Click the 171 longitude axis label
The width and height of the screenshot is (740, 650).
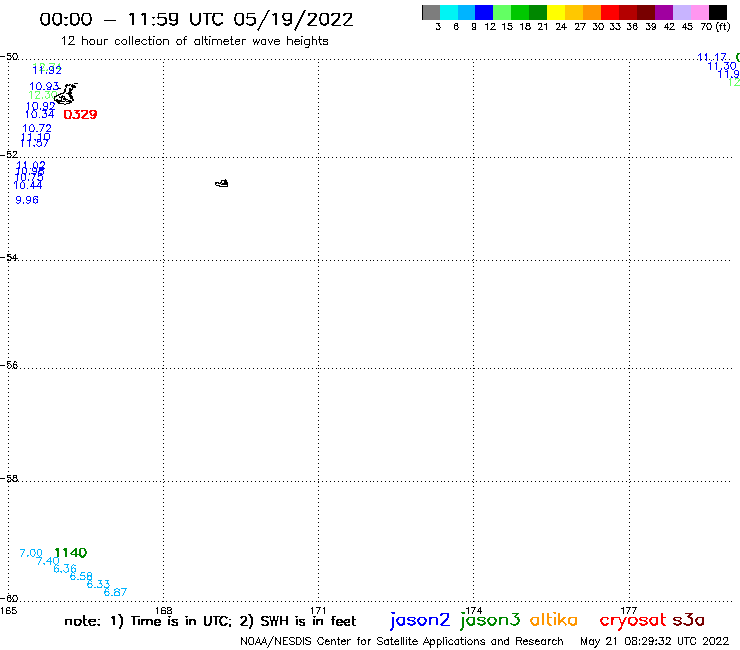pyautogui.click(x=319, y=610)
